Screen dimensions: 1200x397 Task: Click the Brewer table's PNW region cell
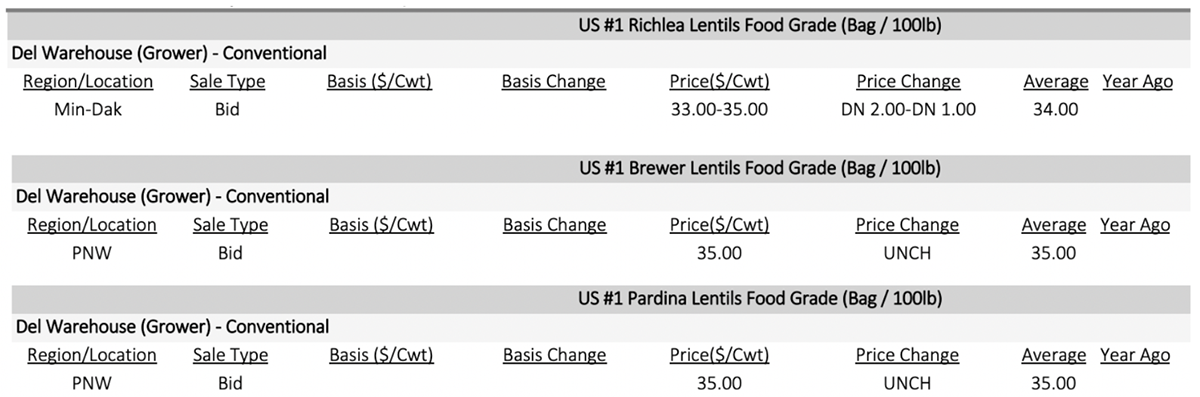coord(91,253)
